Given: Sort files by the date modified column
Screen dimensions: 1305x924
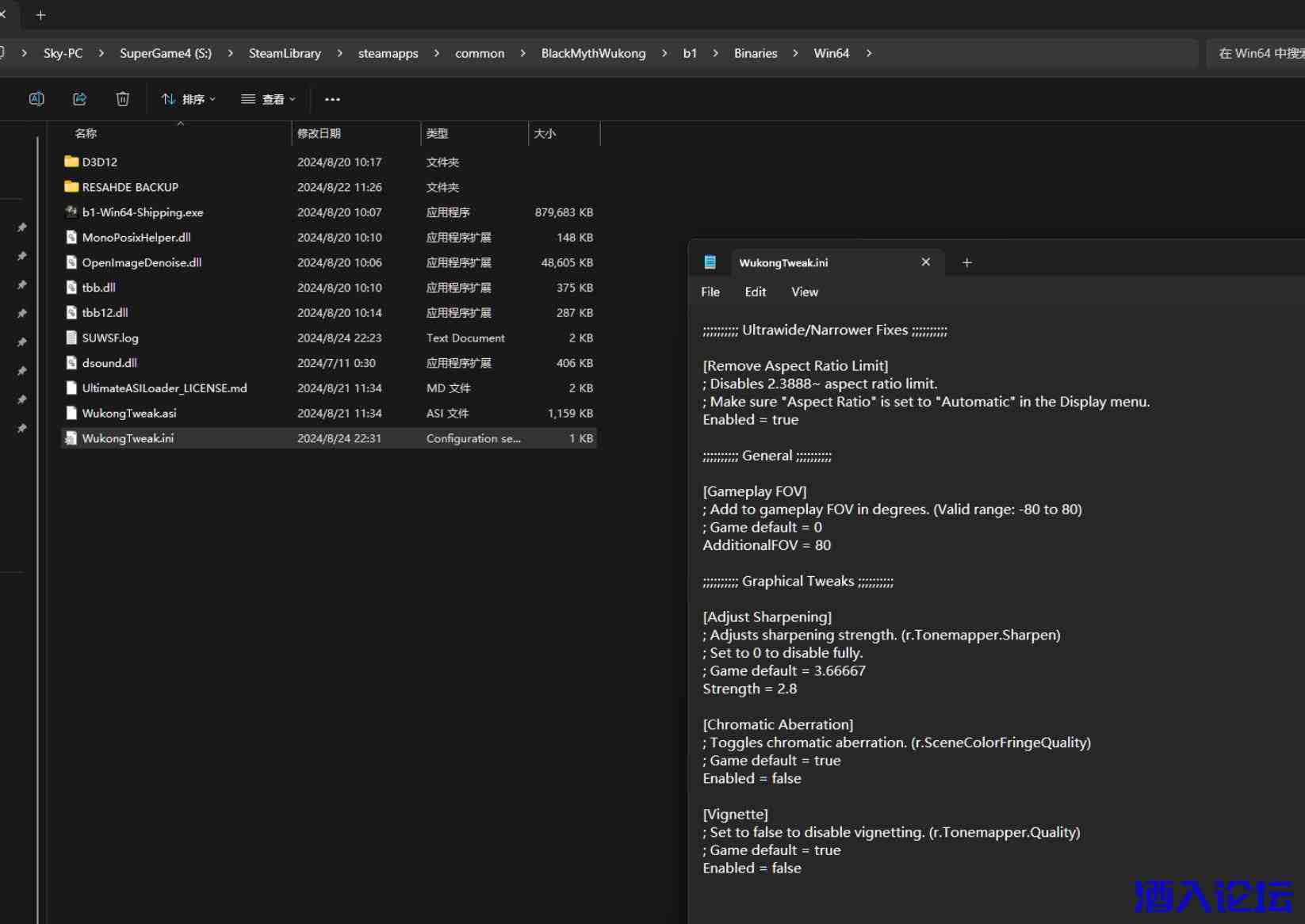Looking at the screenshot, I should [320, 133].
